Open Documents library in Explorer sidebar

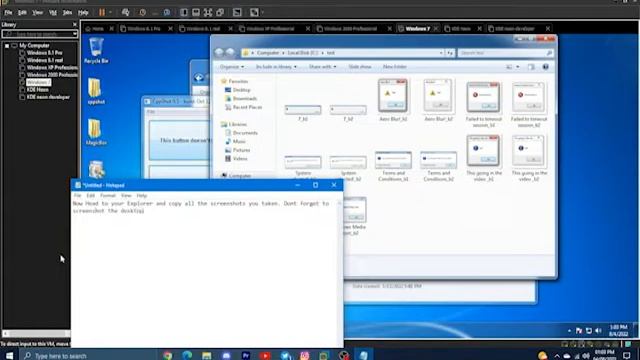245,133
